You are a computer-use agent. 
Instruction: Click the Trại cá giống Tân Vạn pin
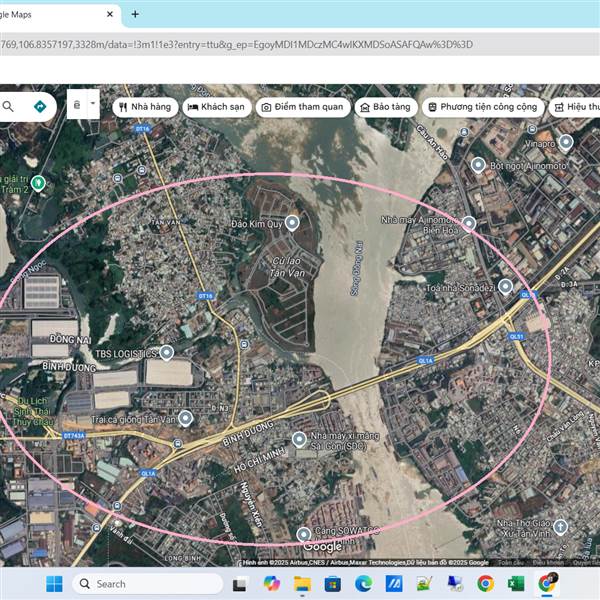click(x=186, y=419)
